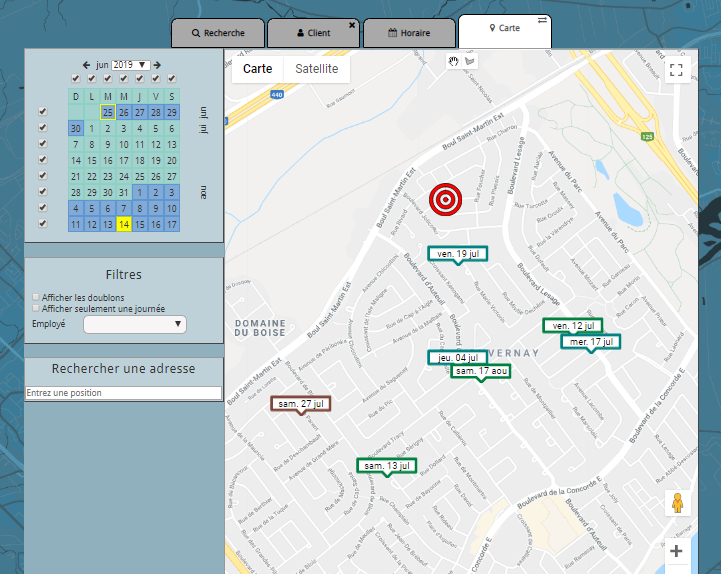This screenshot has width=721, height=574.
Task: Close the Client tab
Action: point(352,24)
